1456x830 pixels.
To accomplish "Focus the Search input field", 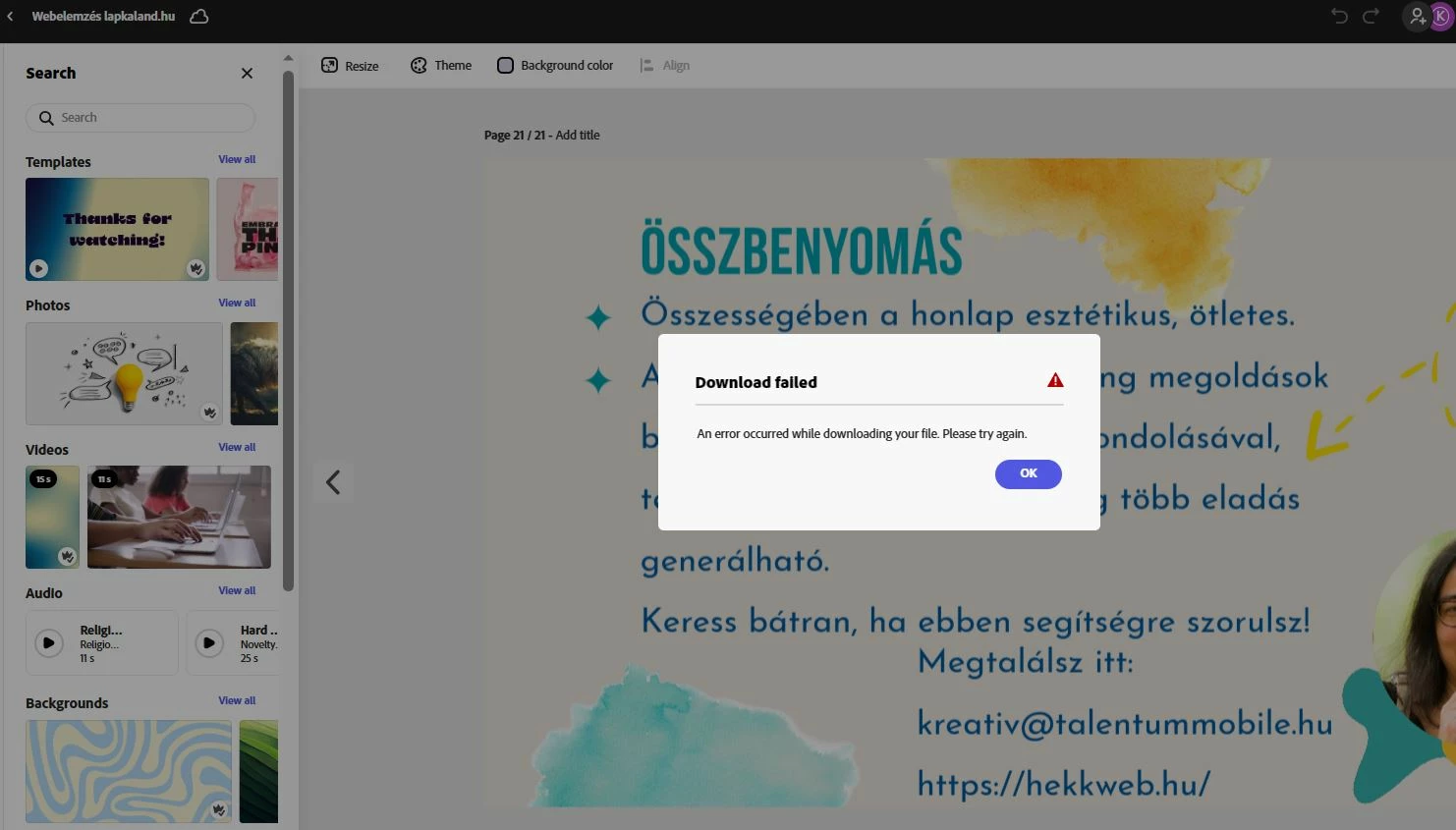I will pos(140,118).
